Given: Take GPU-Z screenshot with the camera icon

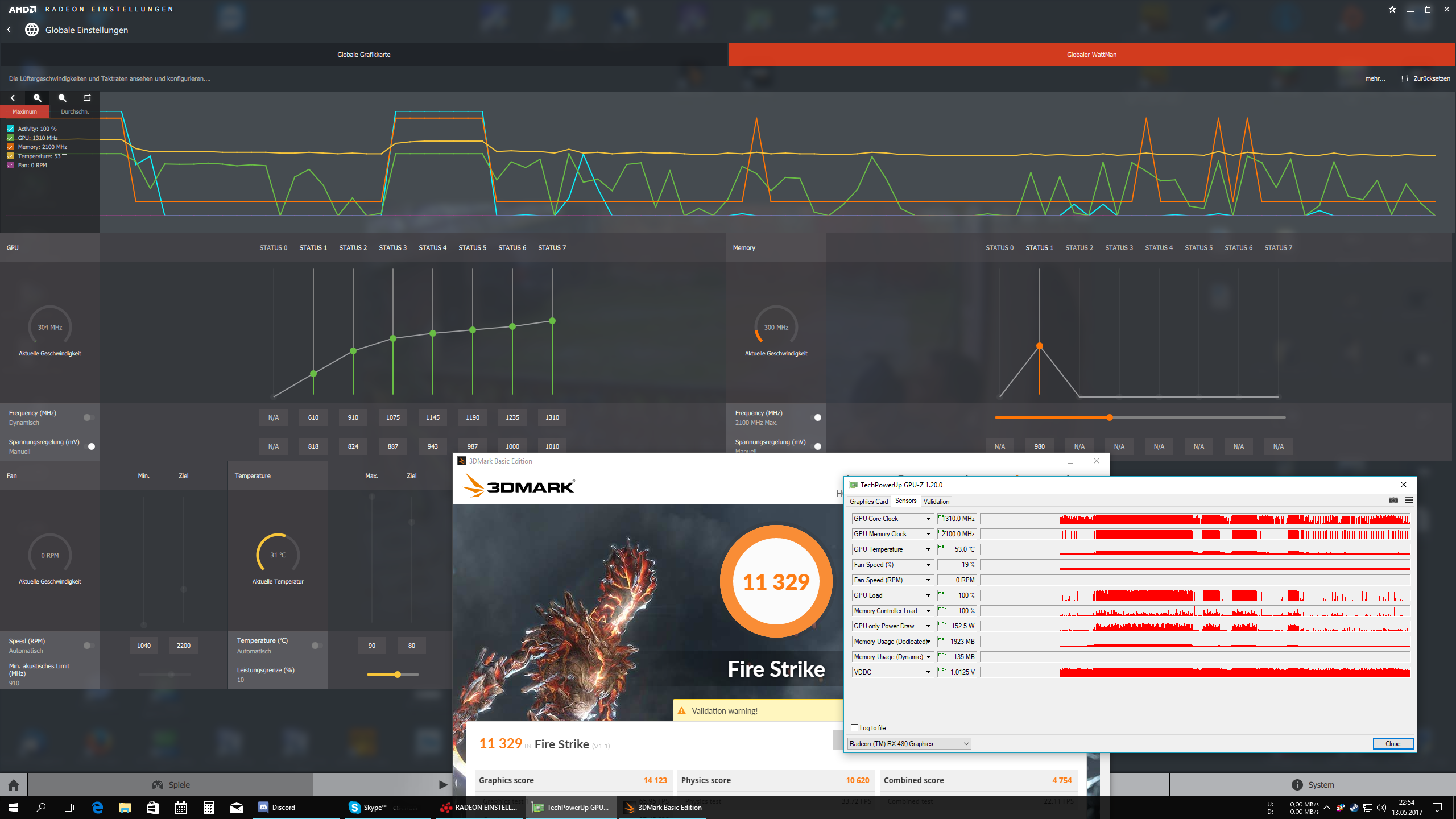Looking at the screenshot, I should [1393, 500].
